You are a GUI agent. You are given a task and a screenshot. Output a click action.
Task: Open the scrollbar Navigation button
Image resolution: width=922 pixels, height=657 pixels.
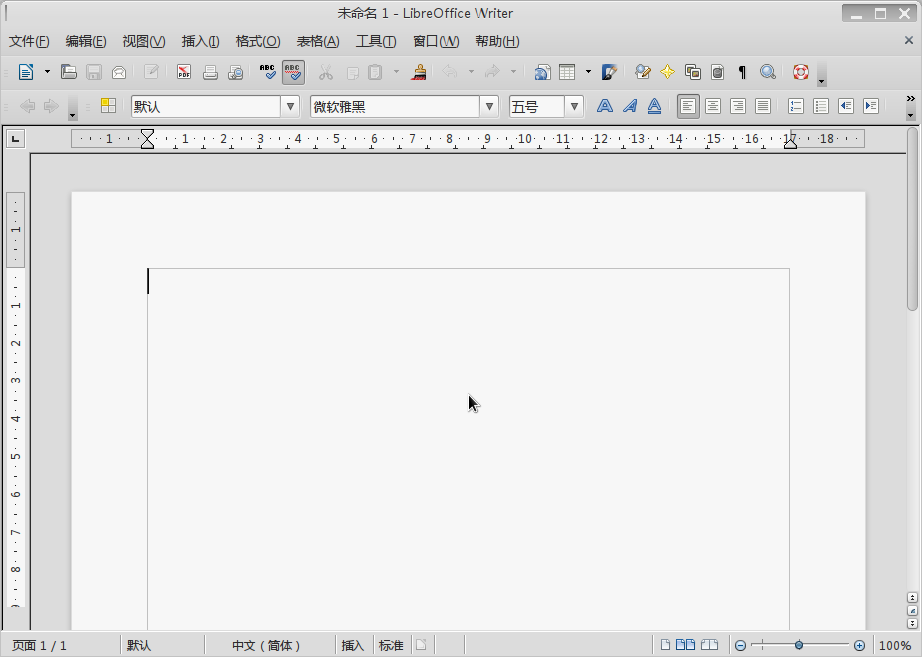(912, 611)
